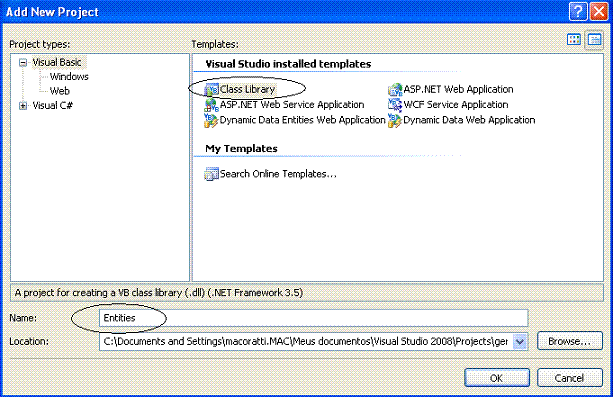Open the Location path dropdown
This screenshot has width=613, height=397.
pos(520,341)
